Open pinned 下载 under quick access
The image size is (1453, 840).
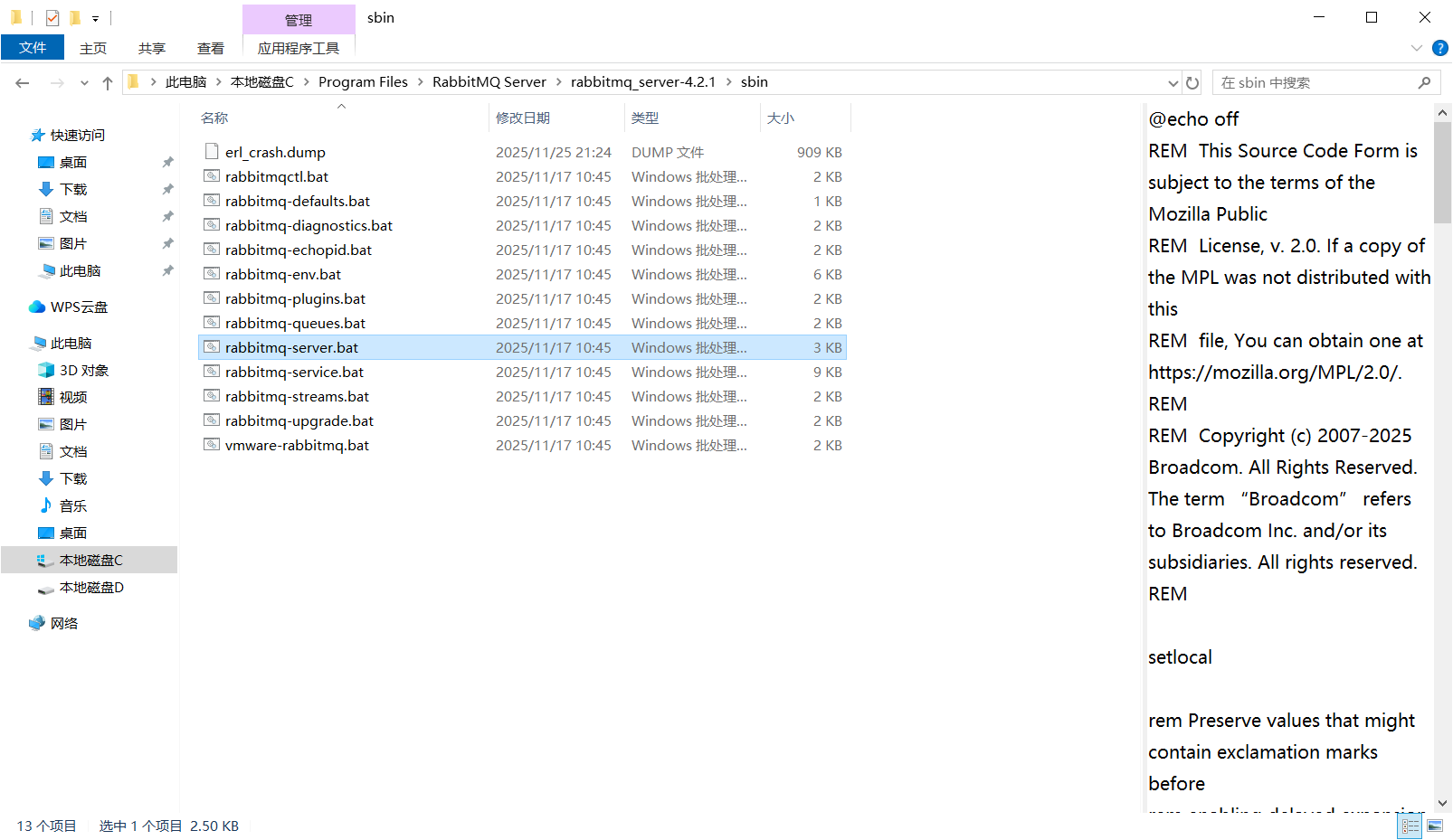pos(72,189)
